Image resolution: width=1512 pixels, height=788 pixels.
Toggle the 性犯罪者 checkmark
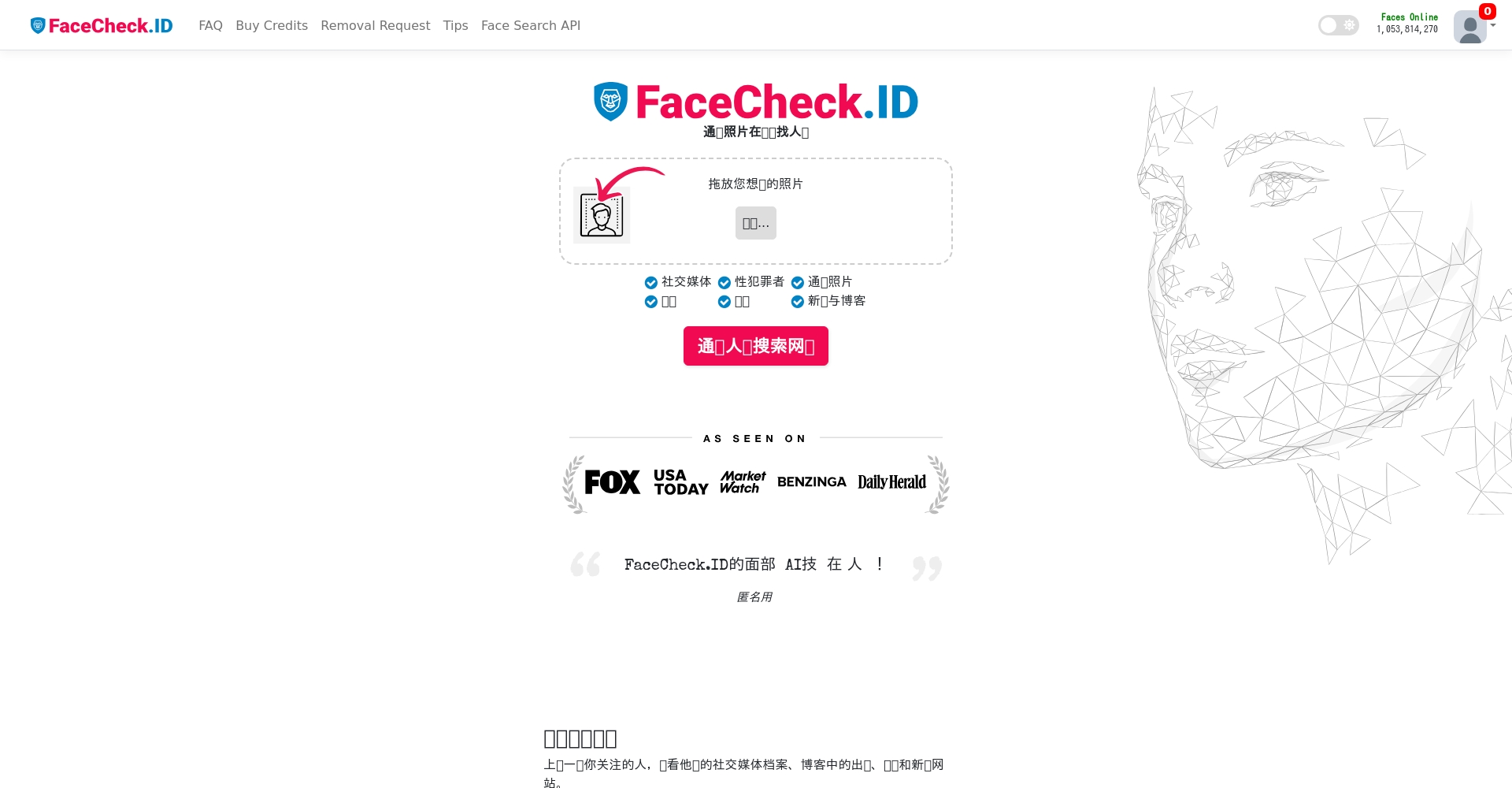[x=724, y=283]
